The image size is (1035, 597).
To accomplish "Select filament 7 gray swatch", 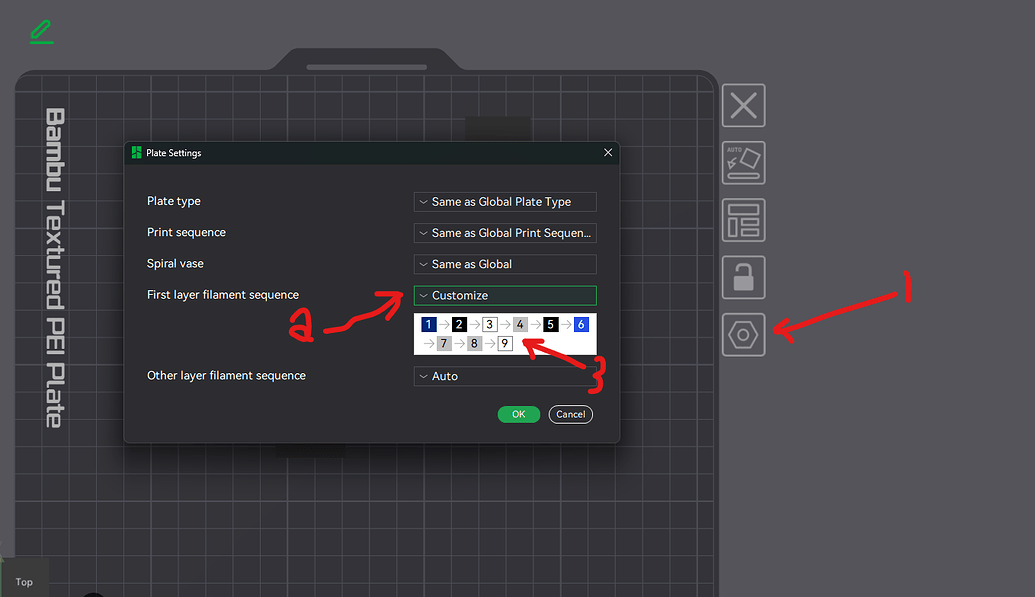I will pyautogui.click(x=444, y=343).
